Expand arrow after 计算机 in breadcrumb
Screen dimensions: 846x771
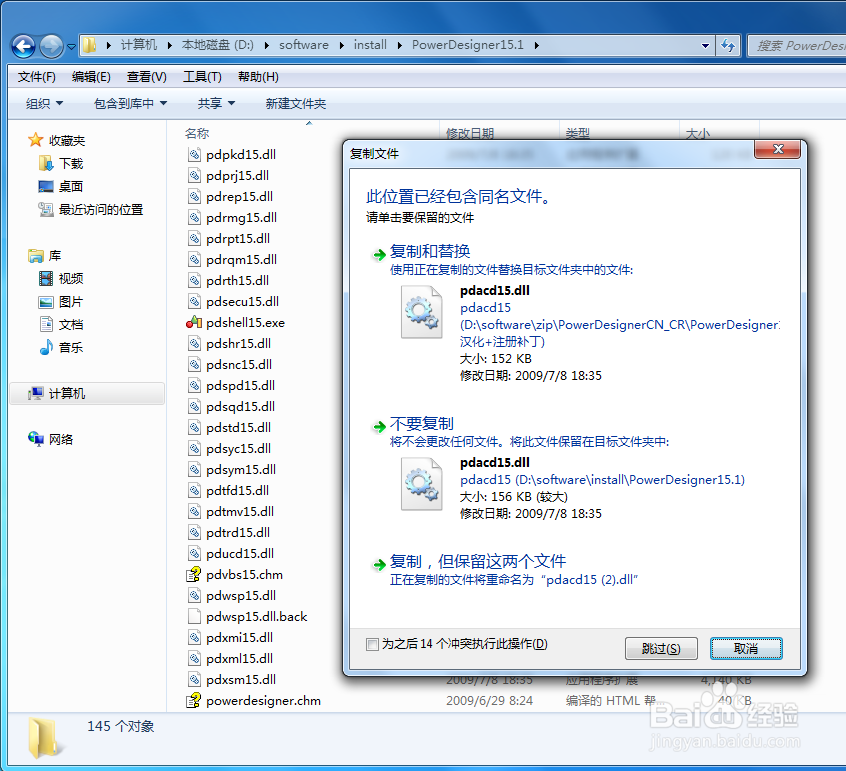(169, 45)
